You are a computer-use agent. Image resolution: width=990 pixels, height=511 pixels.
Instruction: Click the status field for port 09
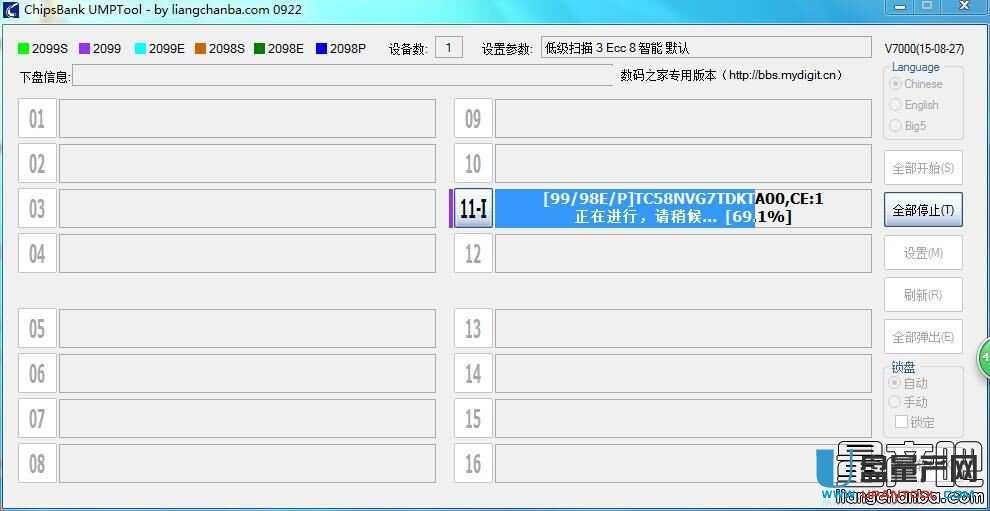click(683, 118)
